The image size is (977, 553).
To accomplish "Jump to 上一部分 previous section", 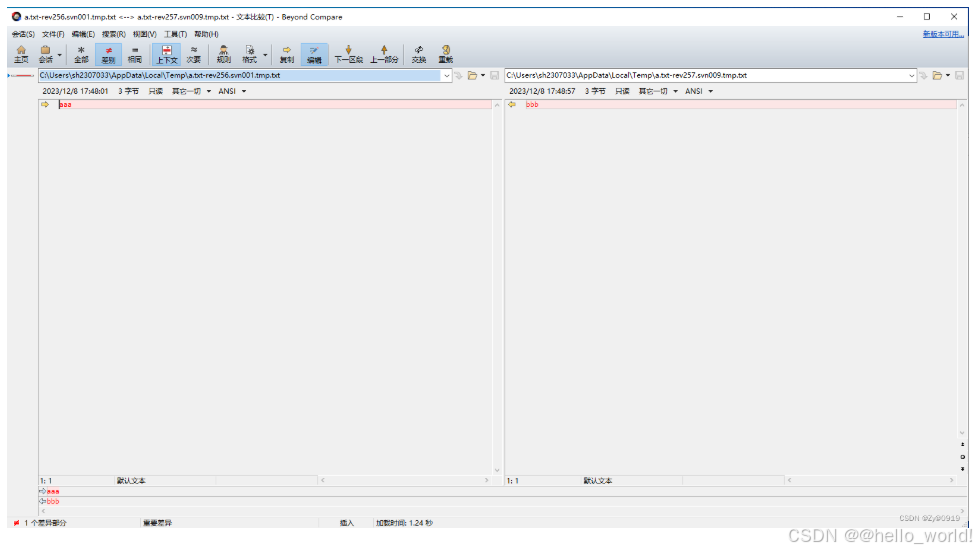I will point(384,54).
